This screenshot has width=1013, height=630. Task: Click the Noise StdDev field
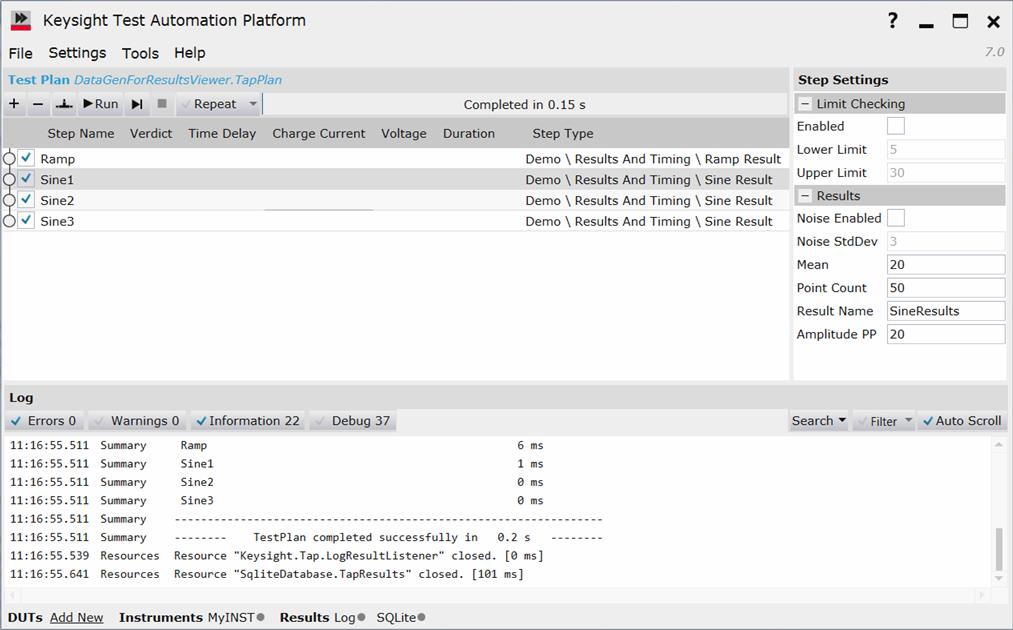(946, 241)
